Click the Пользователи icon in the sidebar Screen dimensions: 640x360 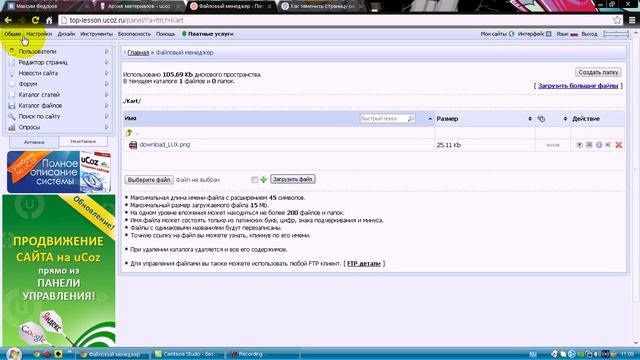12,51
